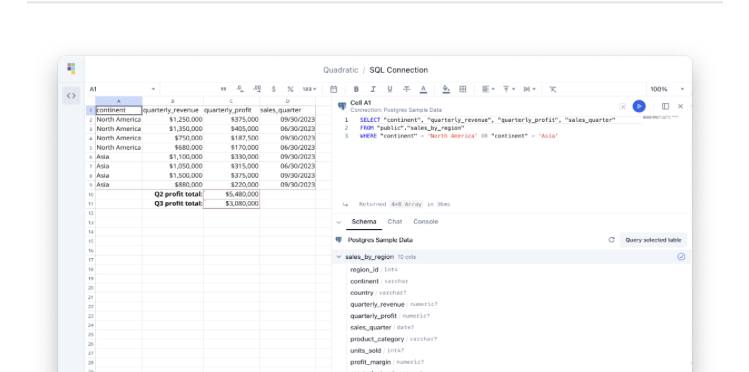
Task: Apply strikethrough formatting
Action: click(x=407, y=89)
